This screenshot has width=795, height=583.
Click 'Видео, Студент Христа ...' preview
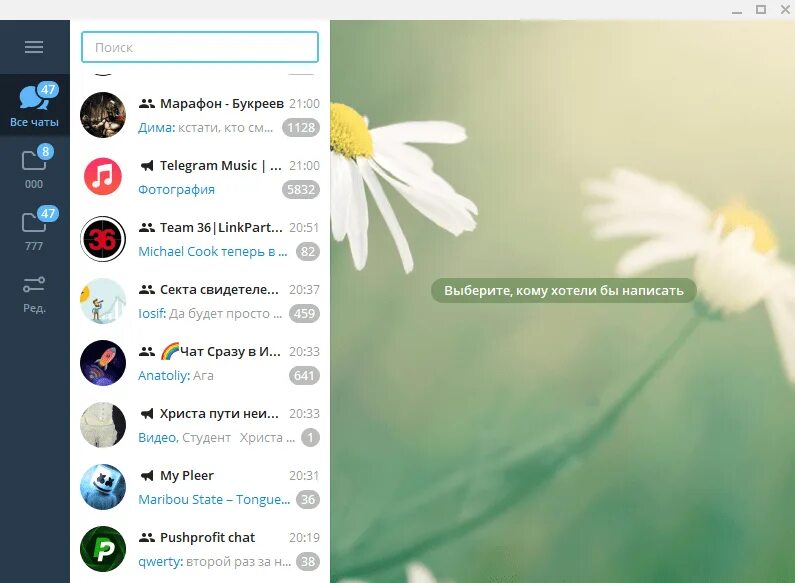click(216, 438)
